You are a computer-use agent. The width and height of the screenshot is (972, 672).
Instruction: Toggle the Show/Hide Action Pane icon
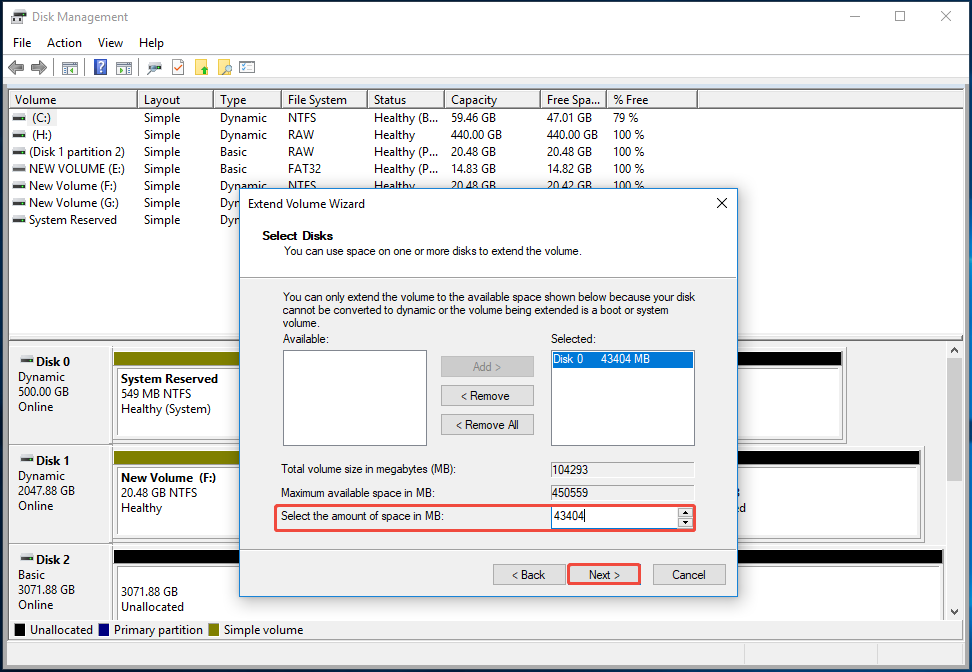point(124,68)
